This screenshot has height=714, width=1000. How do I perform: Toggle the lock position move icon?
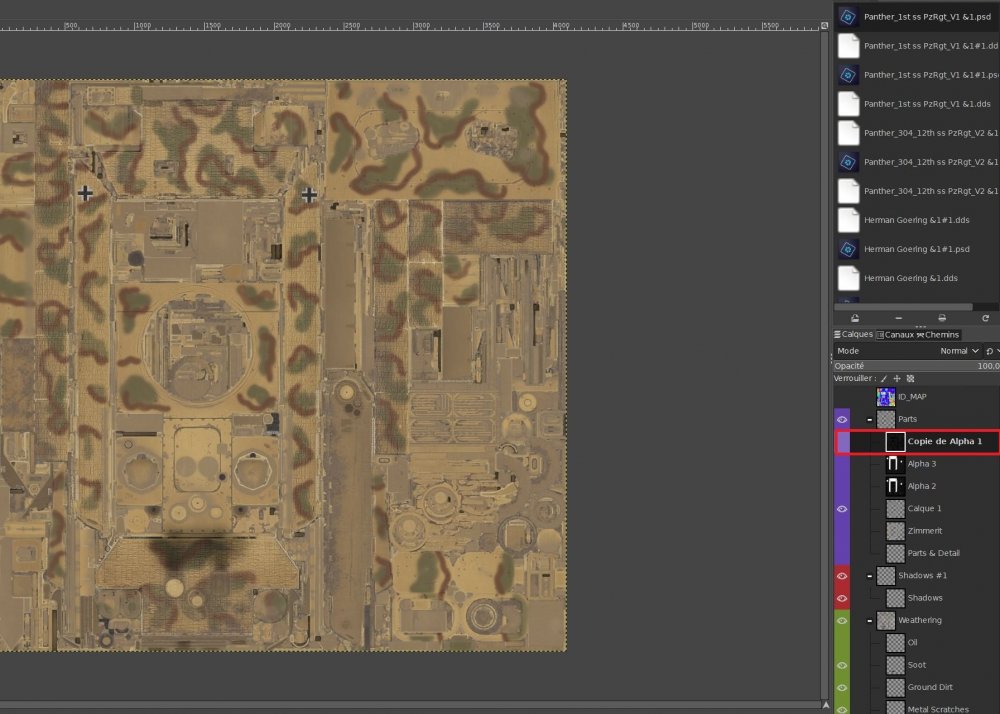pos(897,379)
